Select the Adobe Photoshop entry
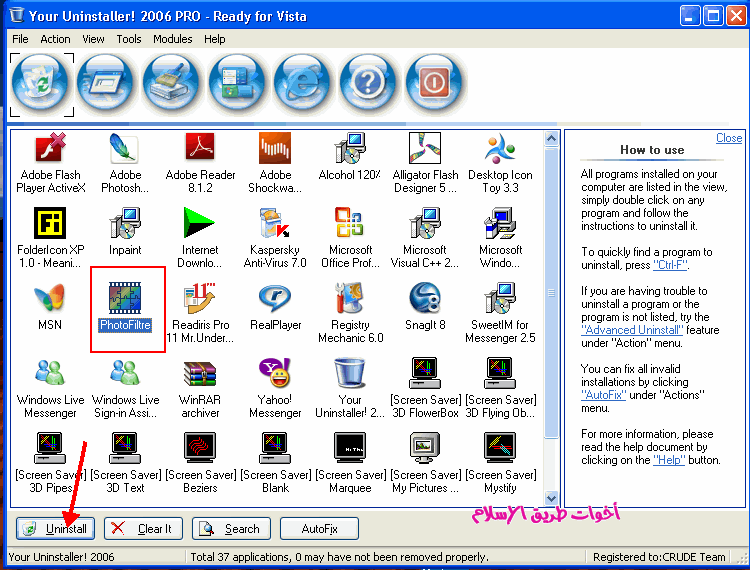The height and width of the screenshot is (570, 750). tap(125, 164)
